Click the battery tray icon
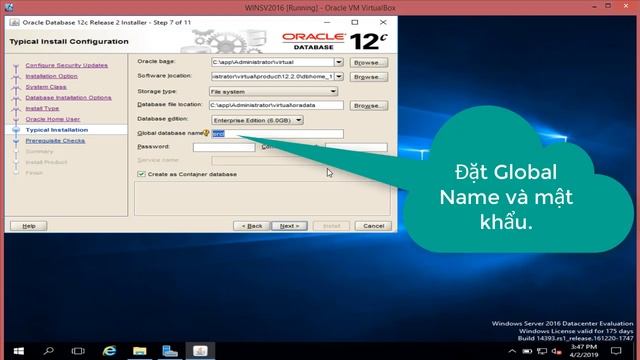640x360 pixels. coord(527,351)
